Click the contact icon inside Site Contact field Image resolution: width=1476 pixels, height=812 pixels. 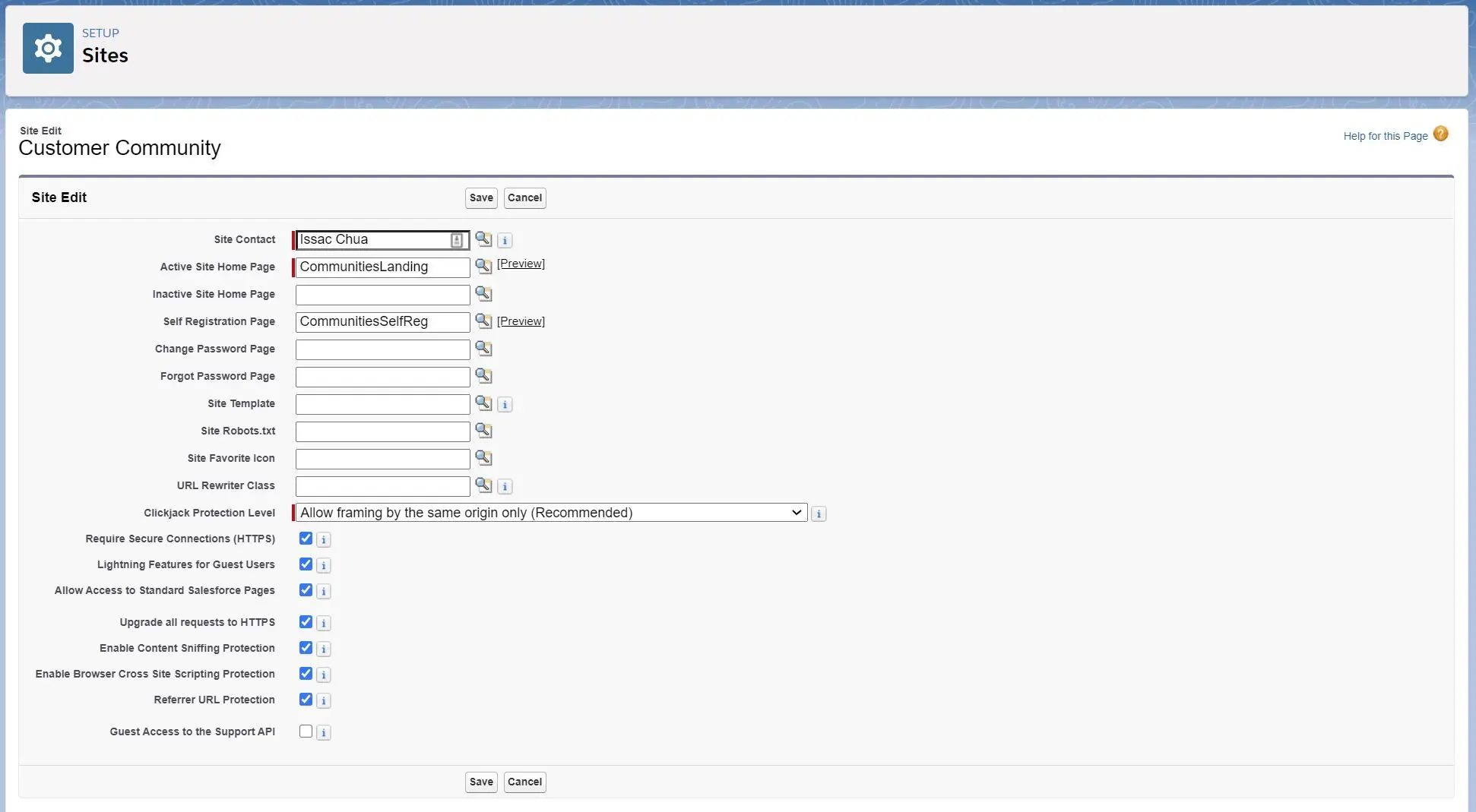click(x=456, y=240)
